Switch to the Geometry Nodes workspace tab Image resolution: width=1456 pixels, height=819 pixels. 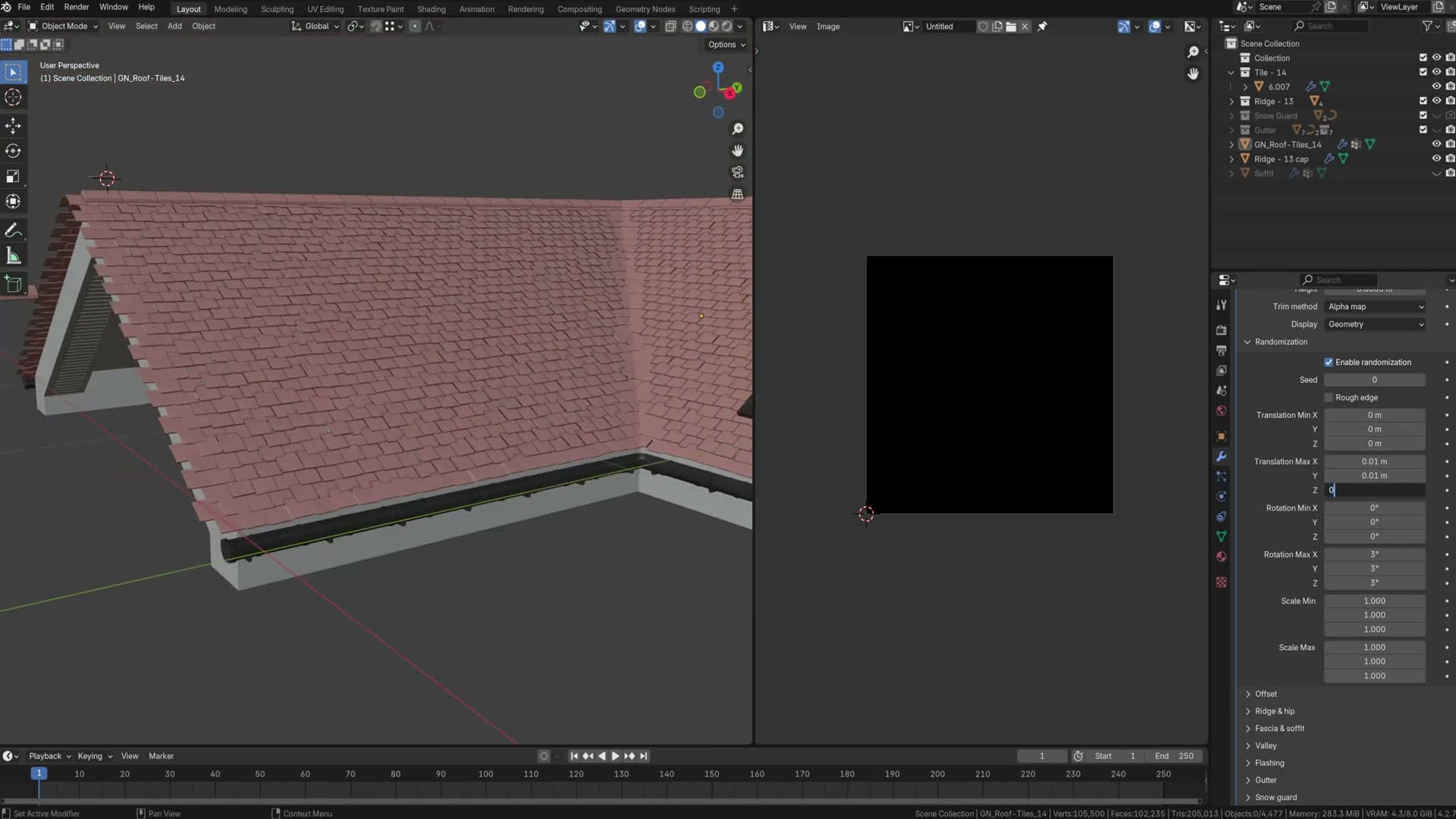[x=645, y=9]
